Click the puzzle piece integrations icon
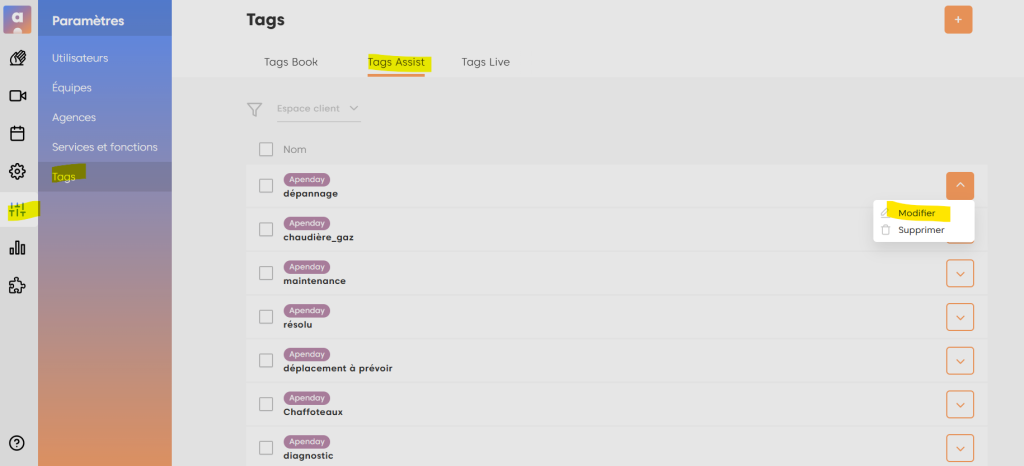 coord(17,286)
